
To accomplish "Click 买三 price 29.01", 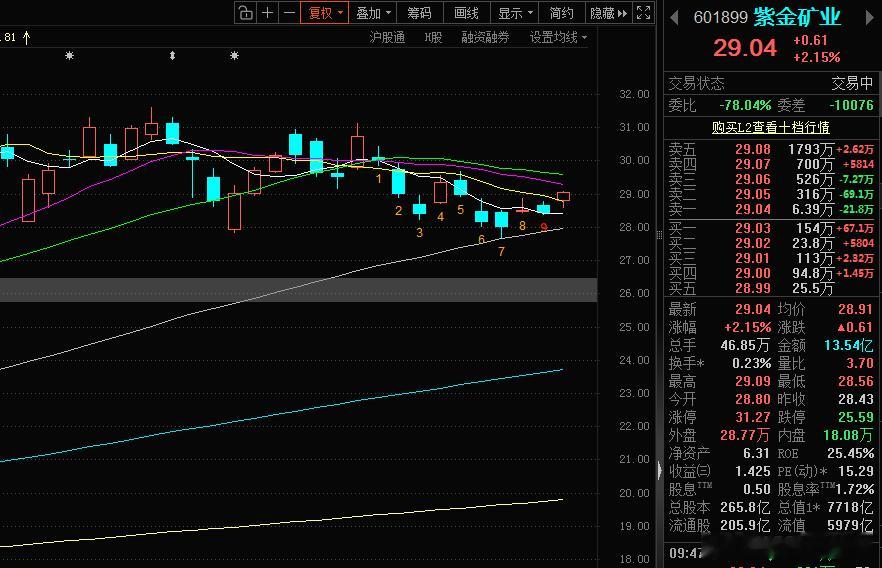I will 753,259.
